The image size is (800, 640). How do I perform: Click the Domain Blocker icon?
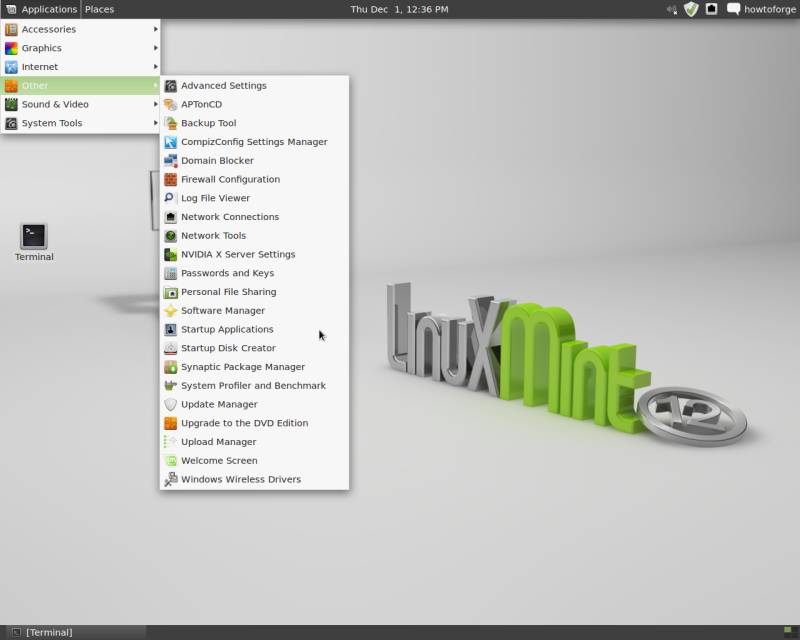click(170, 161)
